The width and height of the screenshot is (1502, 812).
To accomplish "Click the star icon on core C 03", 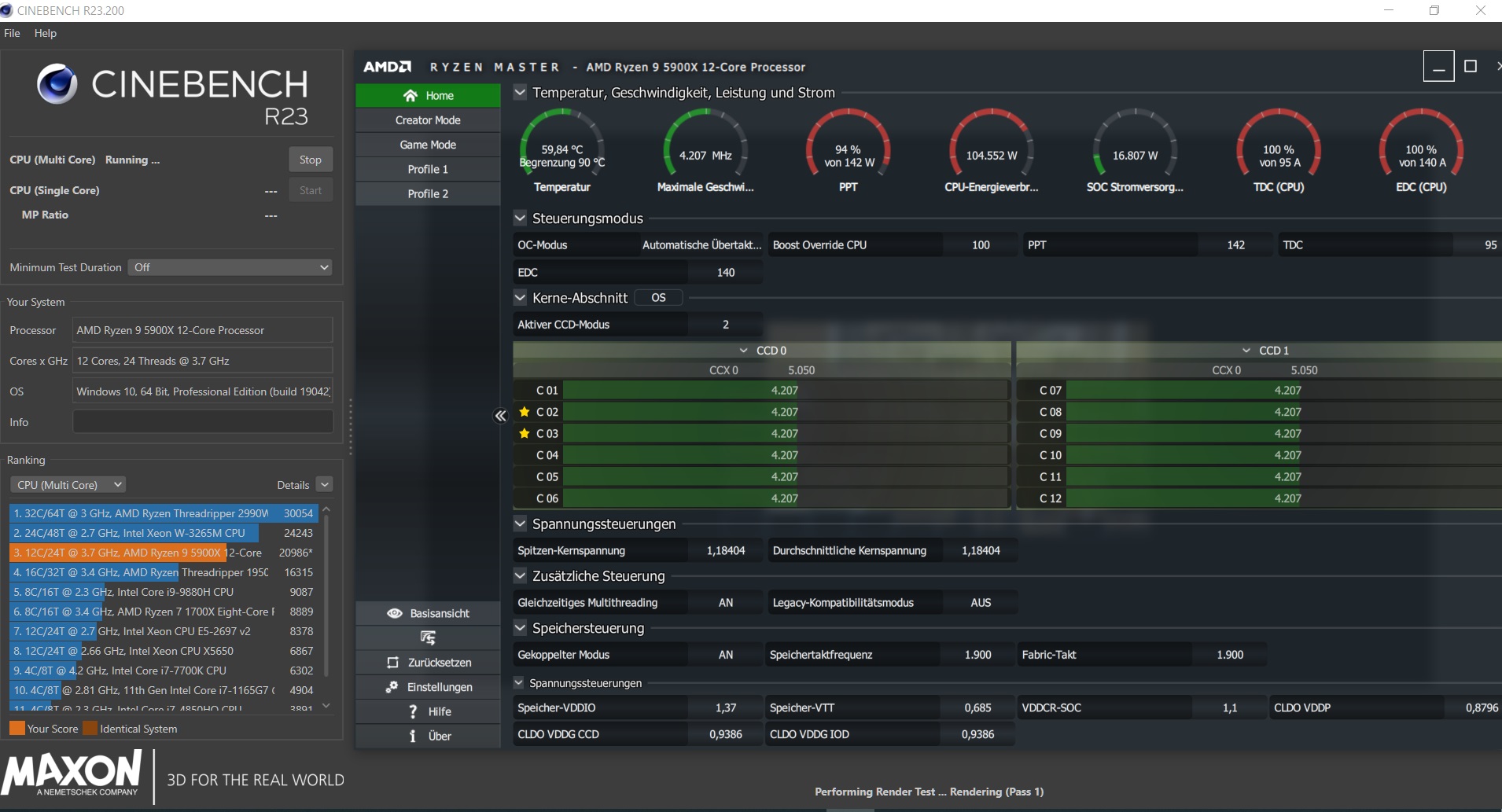I will (x=525, y=433).
